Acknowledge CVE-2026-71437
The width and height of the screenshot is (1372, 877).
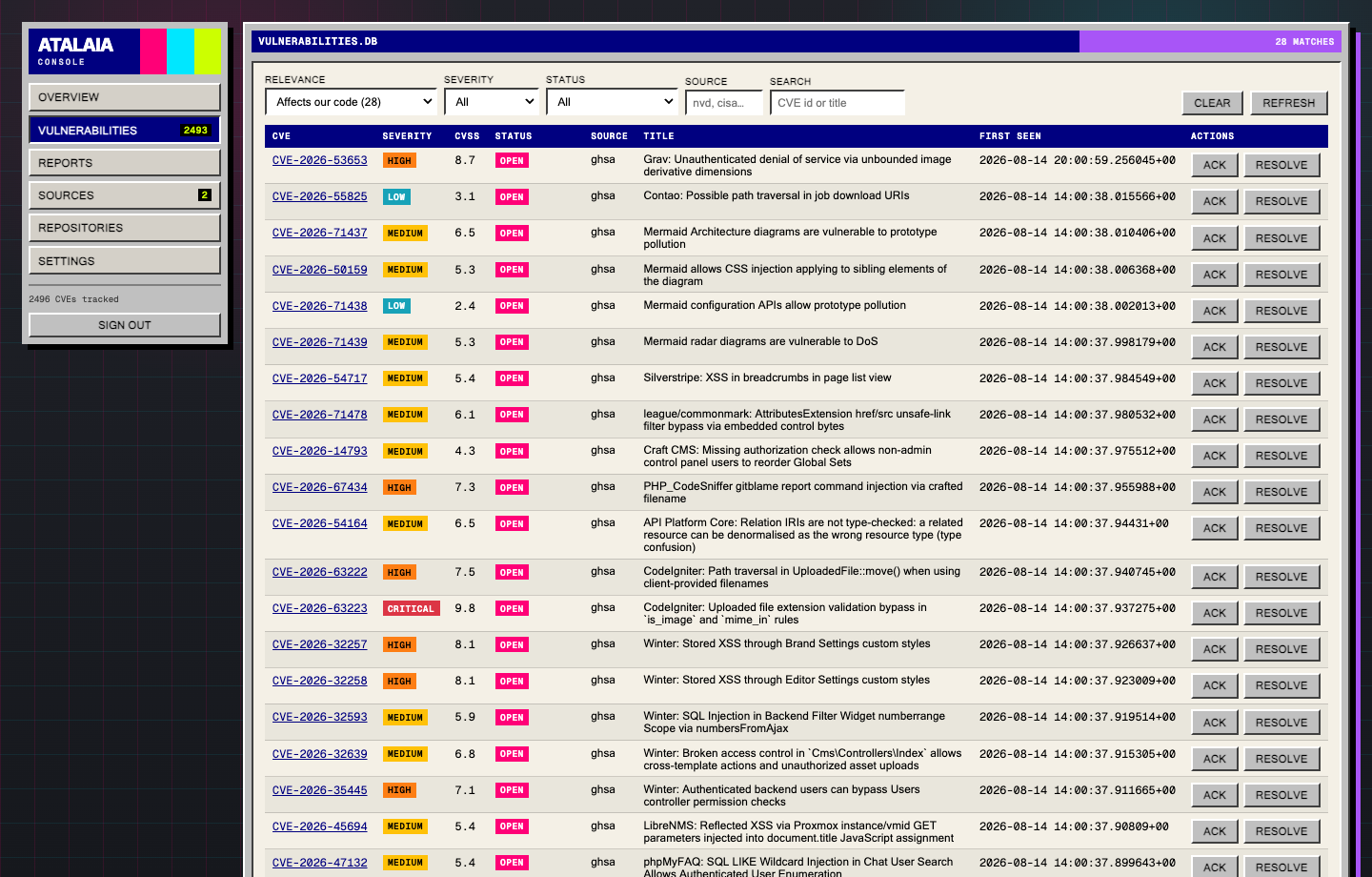[x=1215, y=238]
